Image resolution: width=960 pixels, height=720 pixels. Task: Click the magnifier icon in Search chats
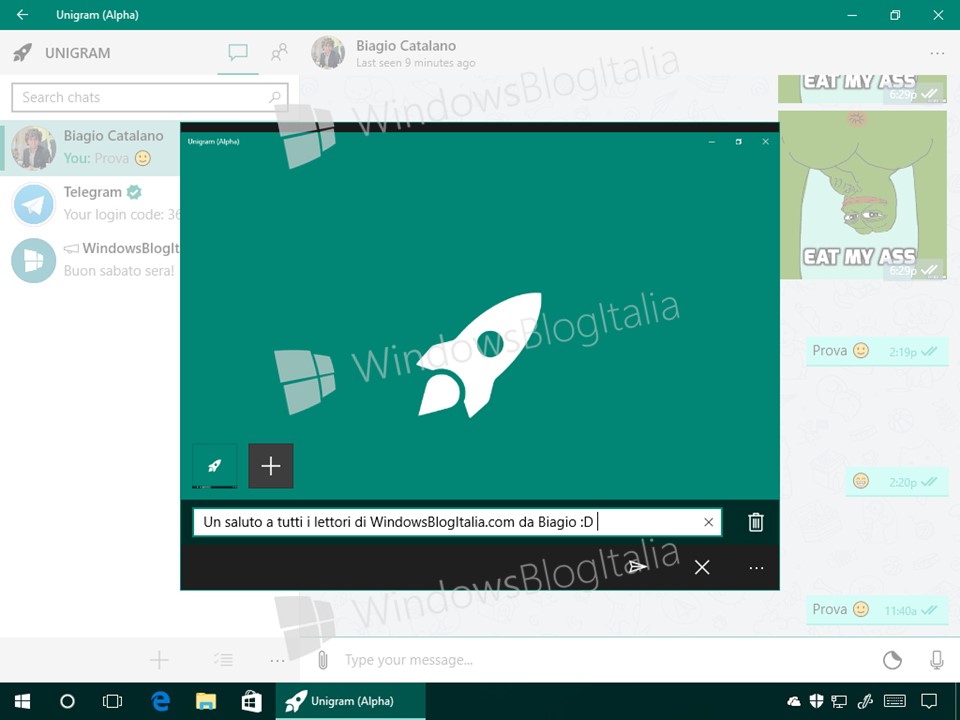[x=275, y=97]
